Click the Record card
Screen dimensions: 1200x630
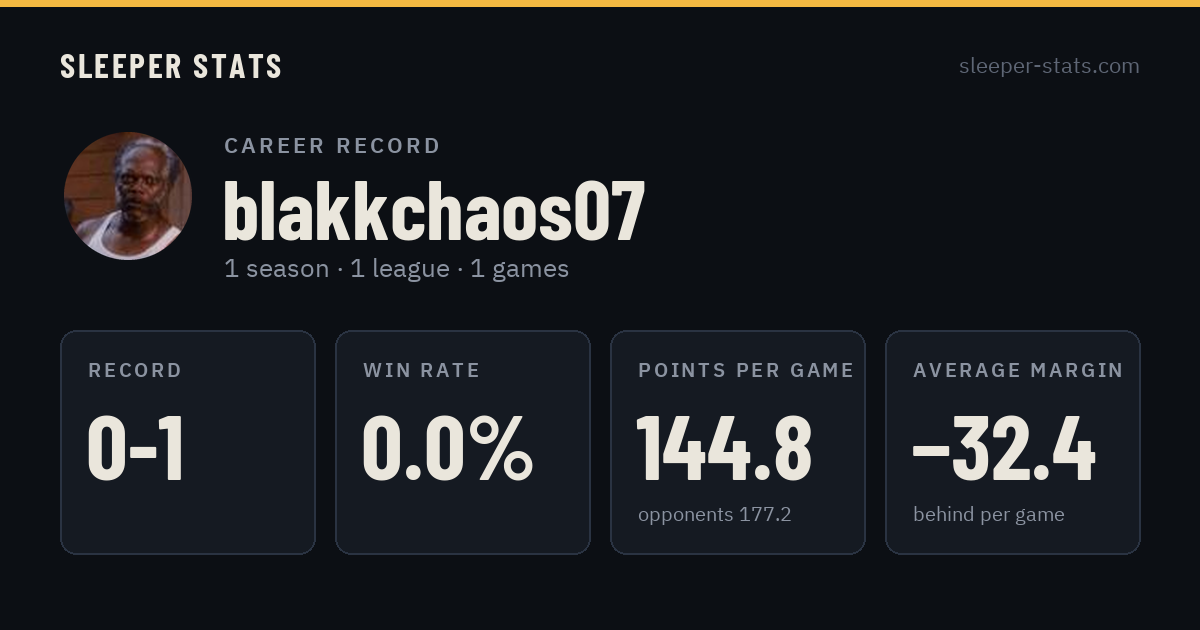188,442
